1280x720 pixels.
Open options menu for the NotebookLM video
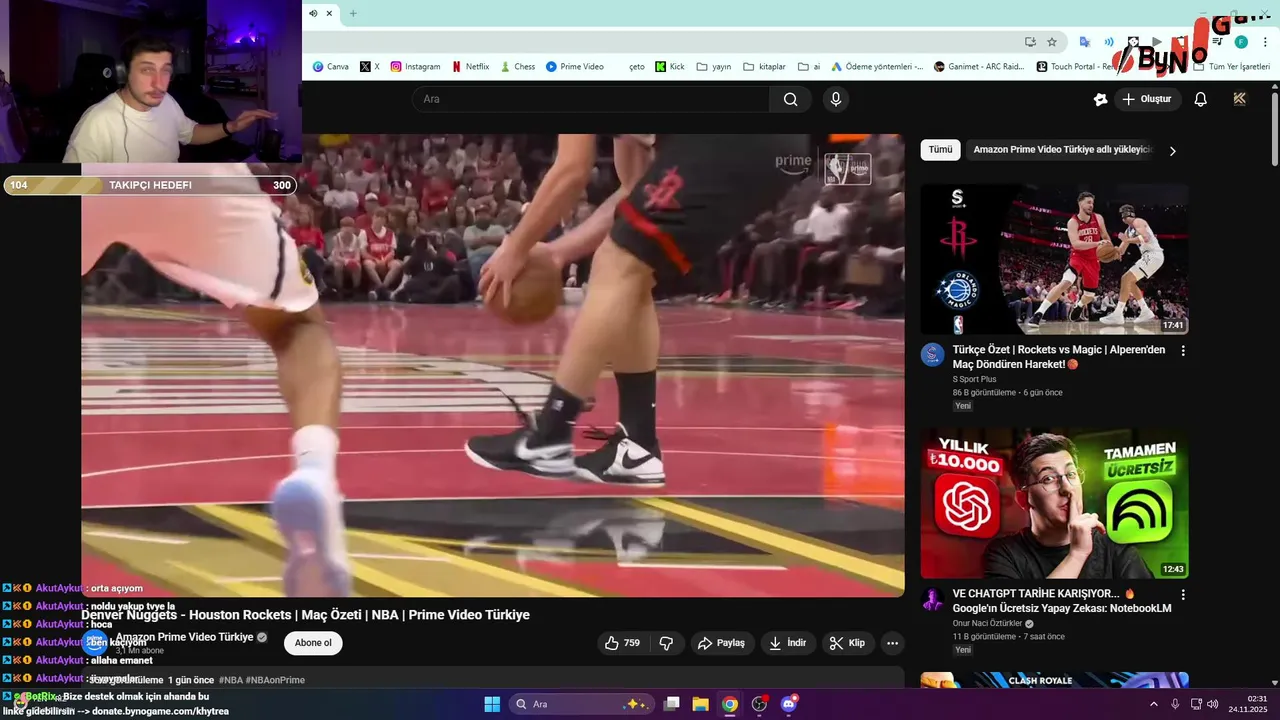(1183, 595)
